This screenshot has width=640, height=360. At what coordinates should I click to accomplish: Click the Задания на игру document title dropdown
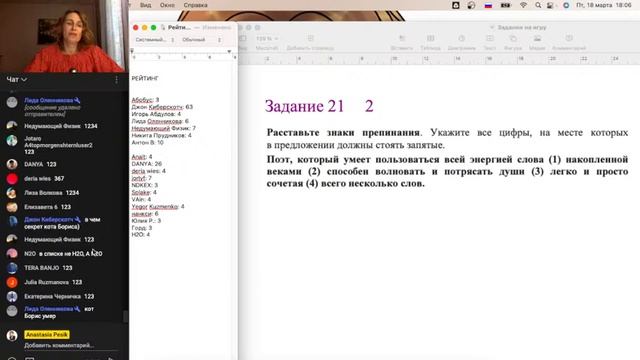click(x=518, y=27)
